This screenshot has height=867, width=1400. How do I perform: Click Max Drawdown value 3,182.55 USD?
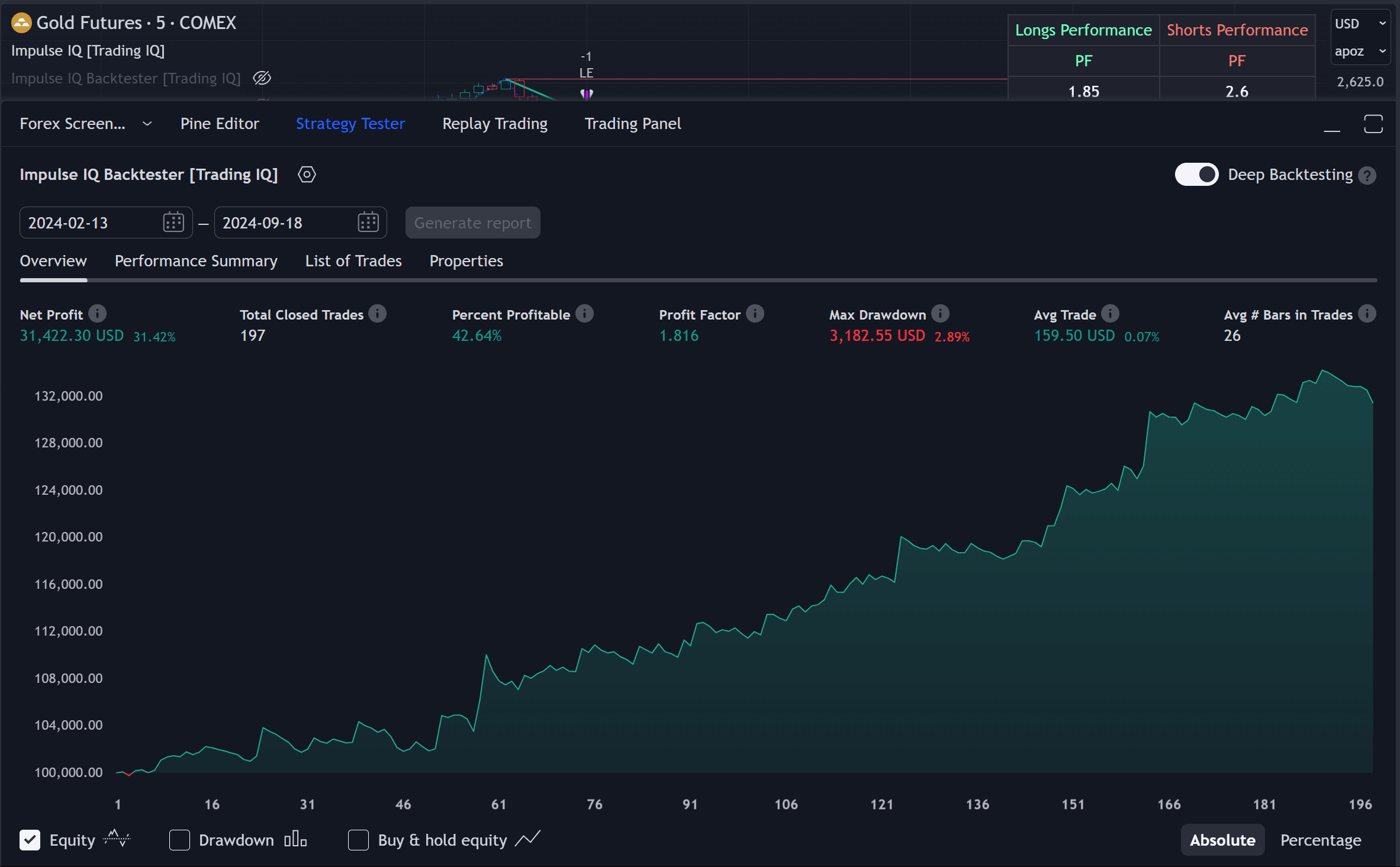click(877, 336)
